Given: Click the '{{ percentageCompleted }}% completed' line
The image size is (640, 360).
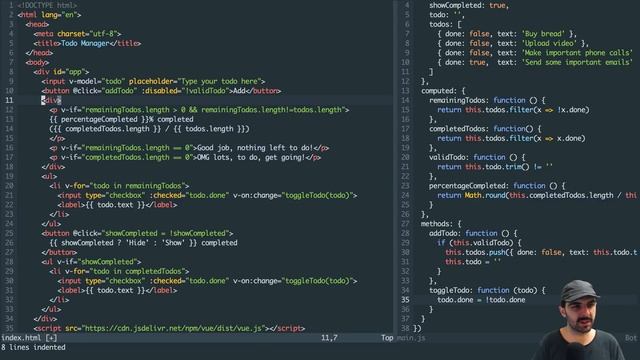Looking at the screenshot, I should [x=121, y=119].
